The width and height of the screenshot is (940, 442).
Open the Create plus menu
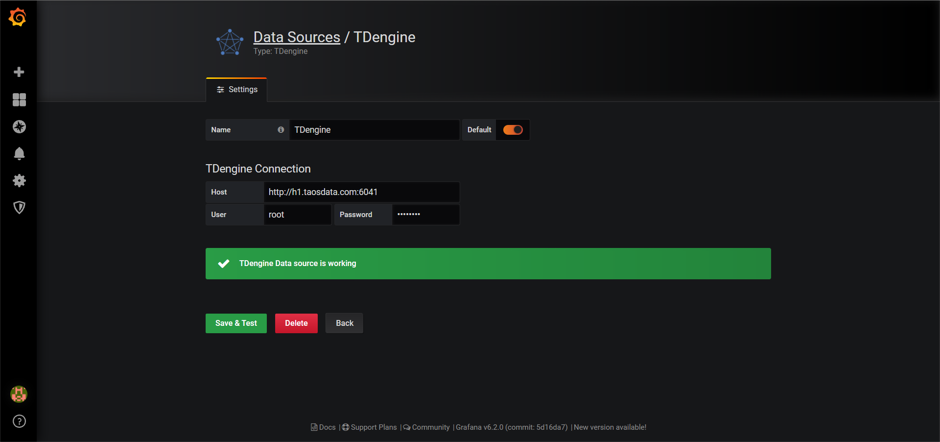[19, 72]
